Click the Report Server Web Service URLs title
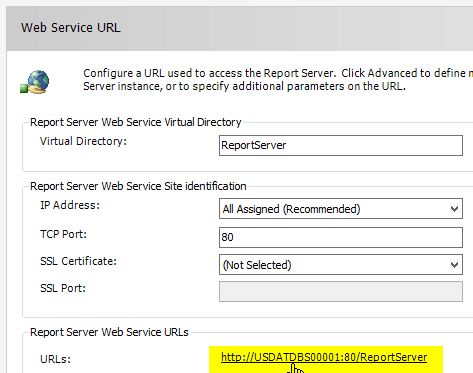The width and height of the screenshot is (473, 373). click(x=109, y=332)
